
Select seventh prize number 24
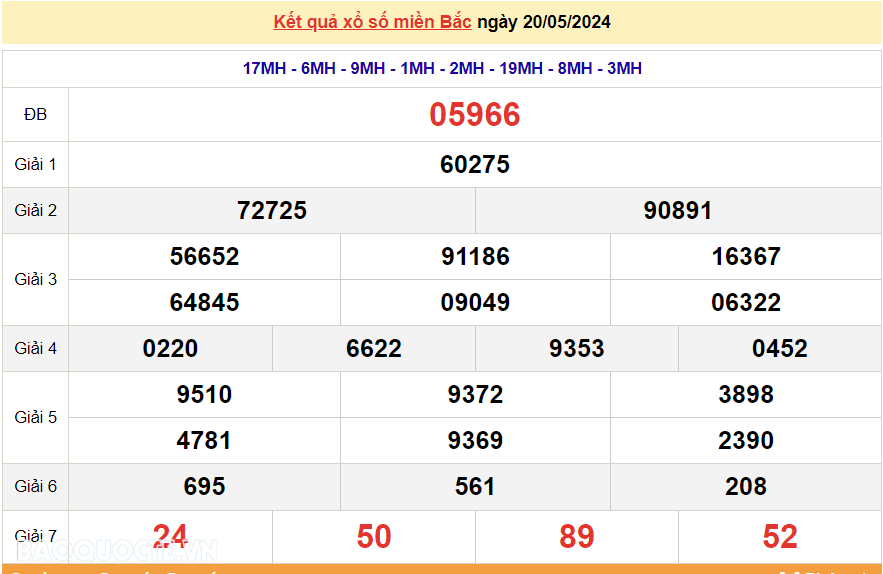tap(170, 536)
